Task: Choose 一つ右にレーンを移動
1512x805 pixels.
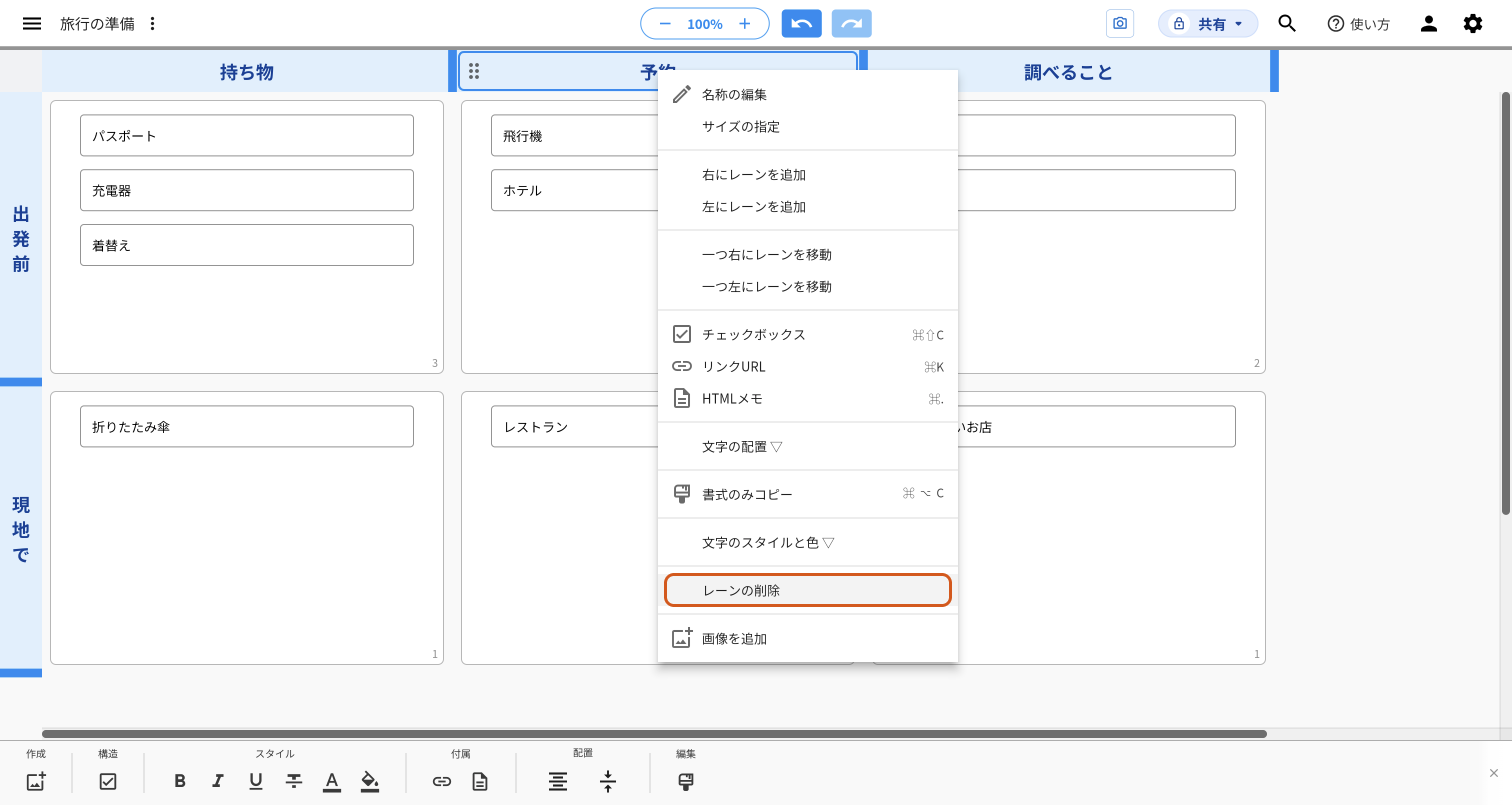Action: (808, 254)
